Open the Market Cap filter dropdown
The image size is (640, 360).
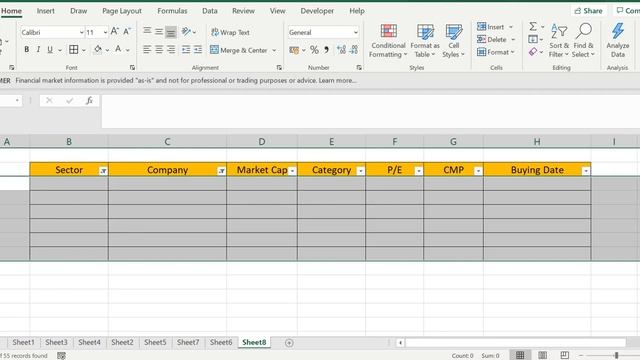pos(292,171)
